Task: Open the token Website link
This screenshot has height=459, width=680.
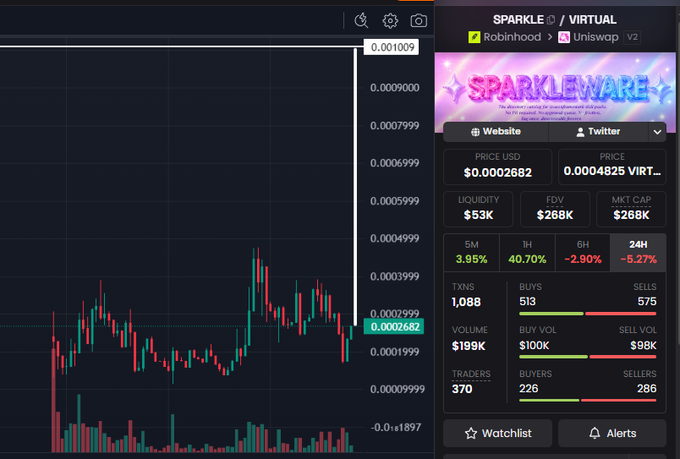Action: click(x=496, y=132)
